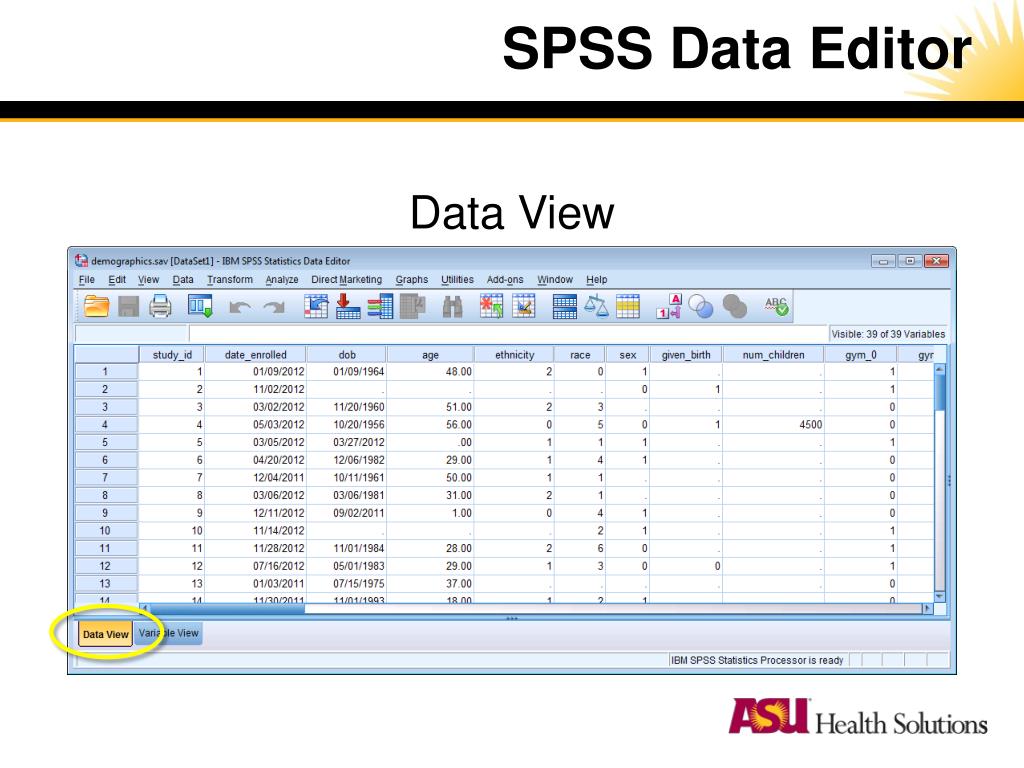Open the Recall recently used dialogs icon
This screenshot has height=768, width=1024.
tap(200, 306)
